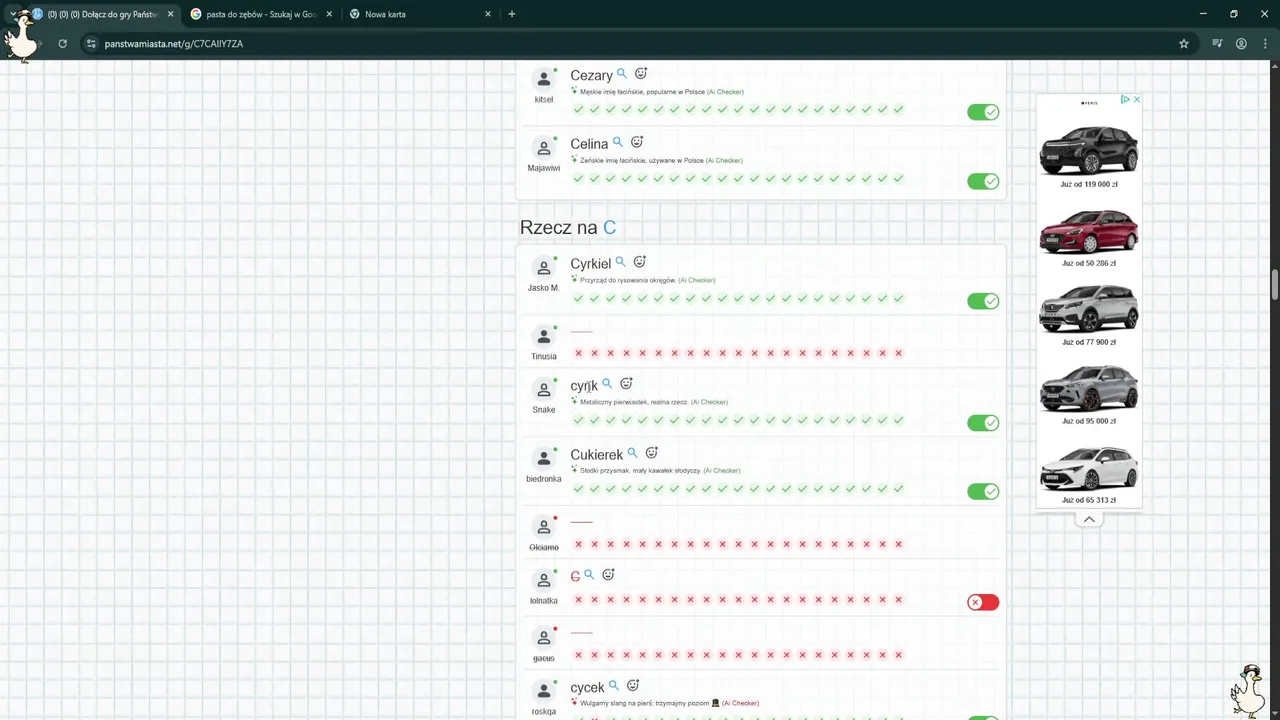Click Tinusia's player avatar
The image size is (1280, 720).
pyautogui.click(x=543, y=337)
